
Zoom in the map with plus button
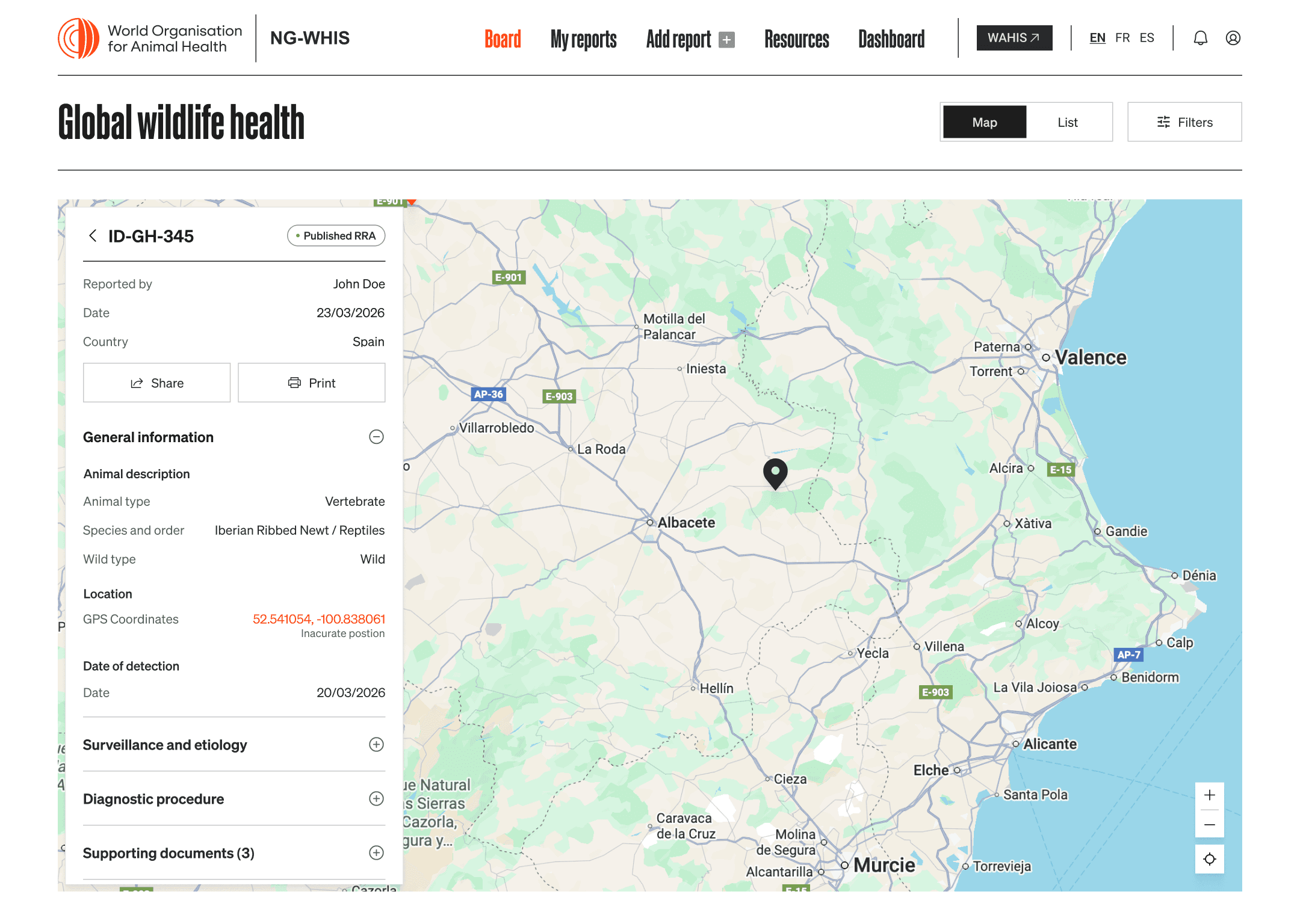pyautogui.click(x=1209, y=795)
